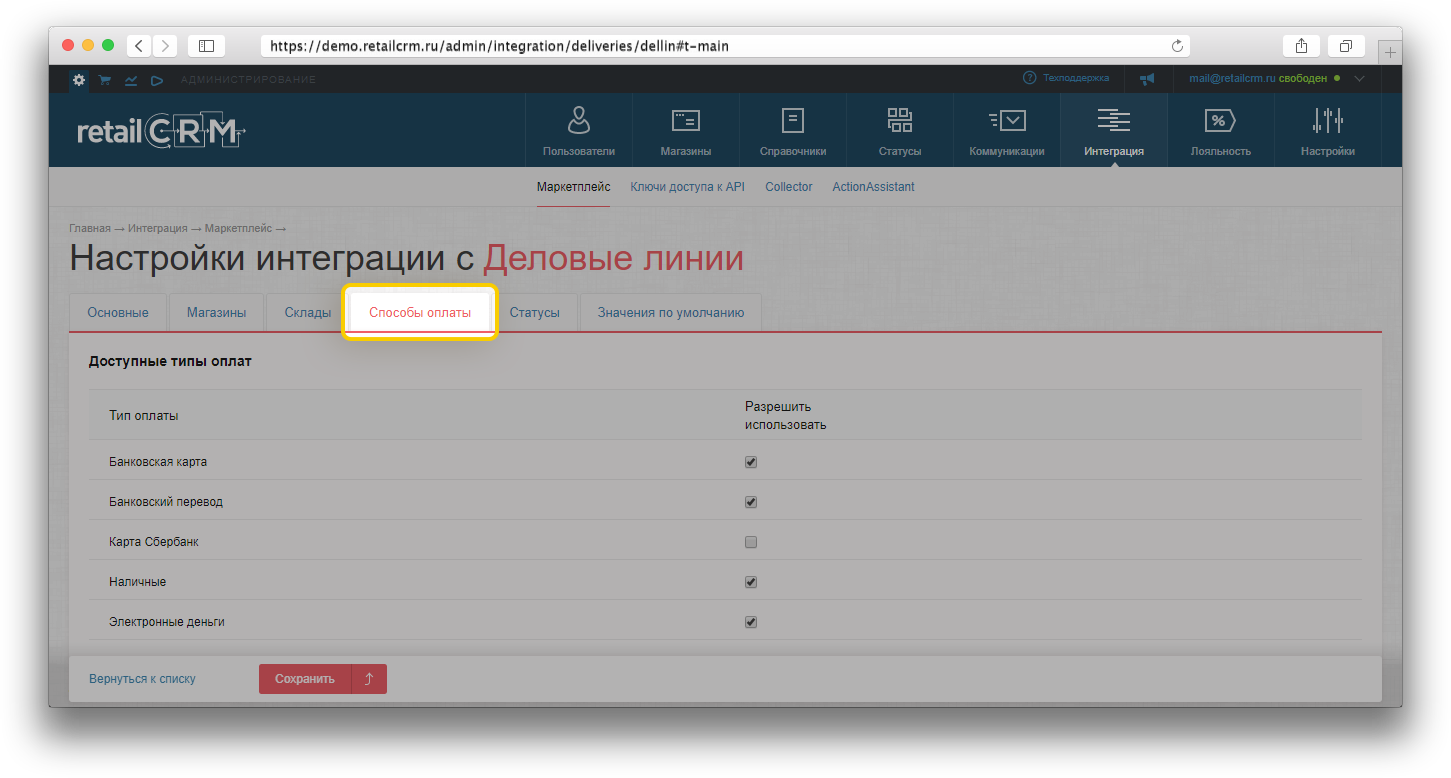Click the свободен status label
The width and height of the screenshot is (1451, 778).
(x=1303, y=78)
